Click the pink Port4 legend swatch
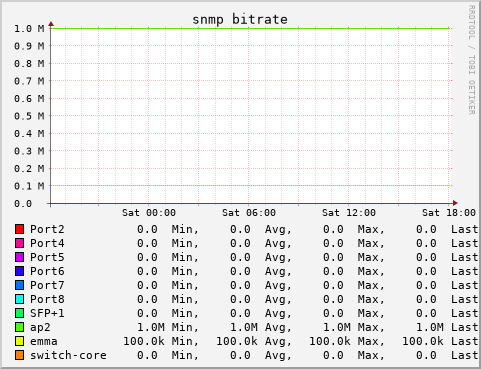 coord(19,243)
